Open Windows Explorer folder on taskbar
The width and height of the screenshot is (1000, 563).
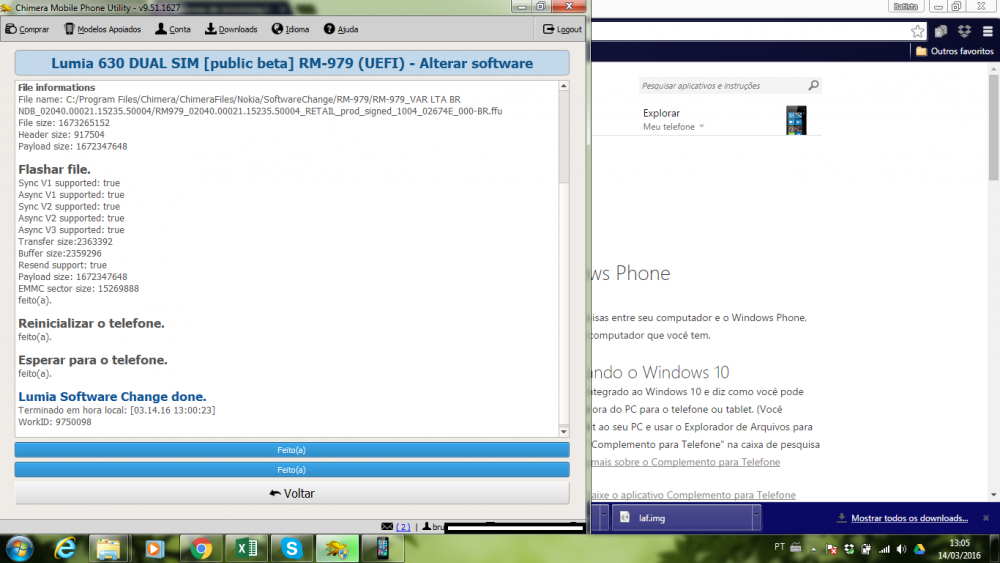point(108,548)
